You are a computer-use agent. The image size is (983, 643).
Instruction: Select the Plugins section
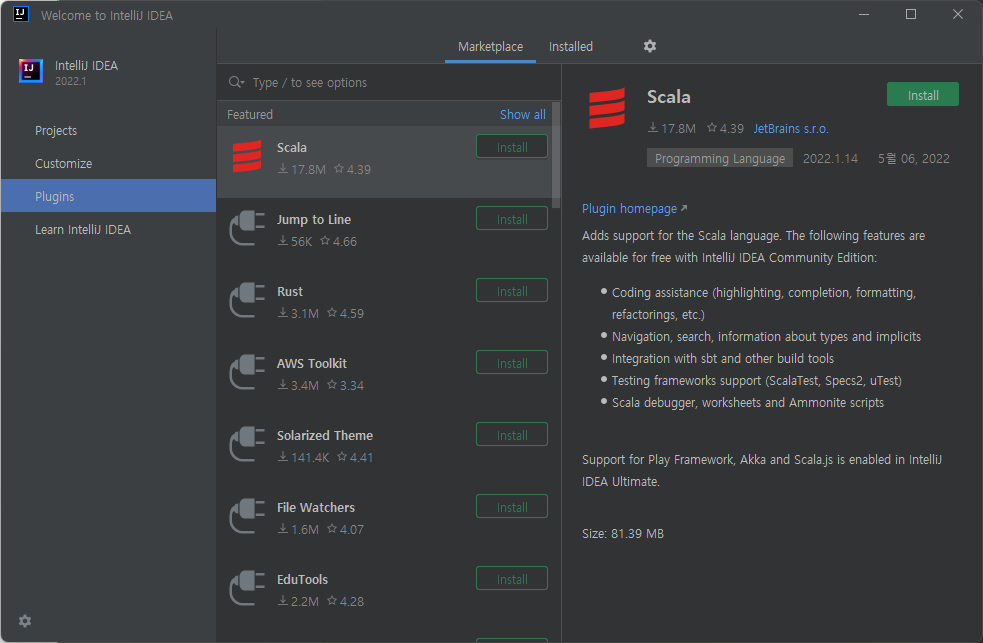pyautogui.click(x=108, y=196)
